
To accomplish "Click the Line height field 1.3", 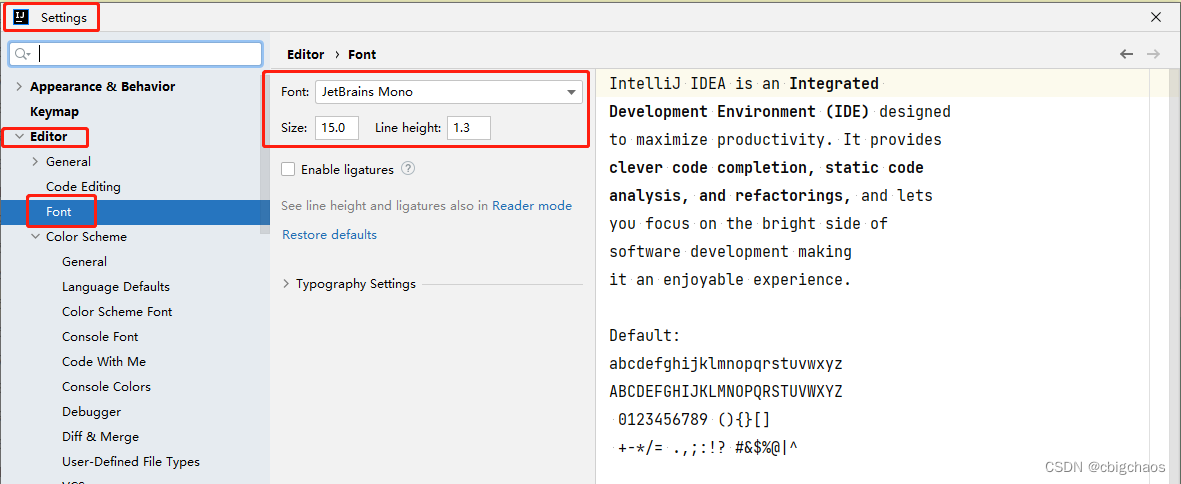I will pyautogui.click(x=468, y=128).
